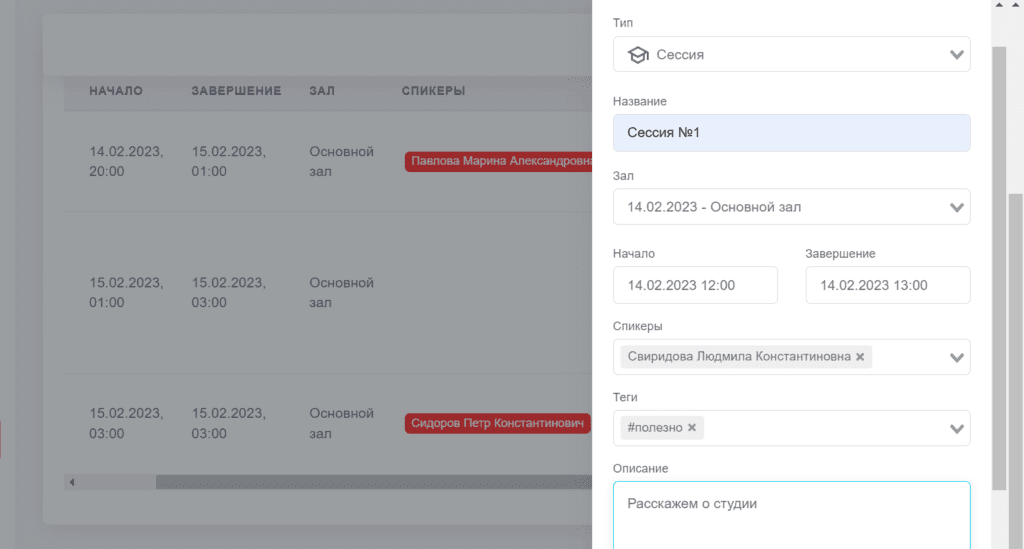The image size is (1024, 549).
Task: Open the Зал dropdown arrow
Action: (x=957, y=208)
